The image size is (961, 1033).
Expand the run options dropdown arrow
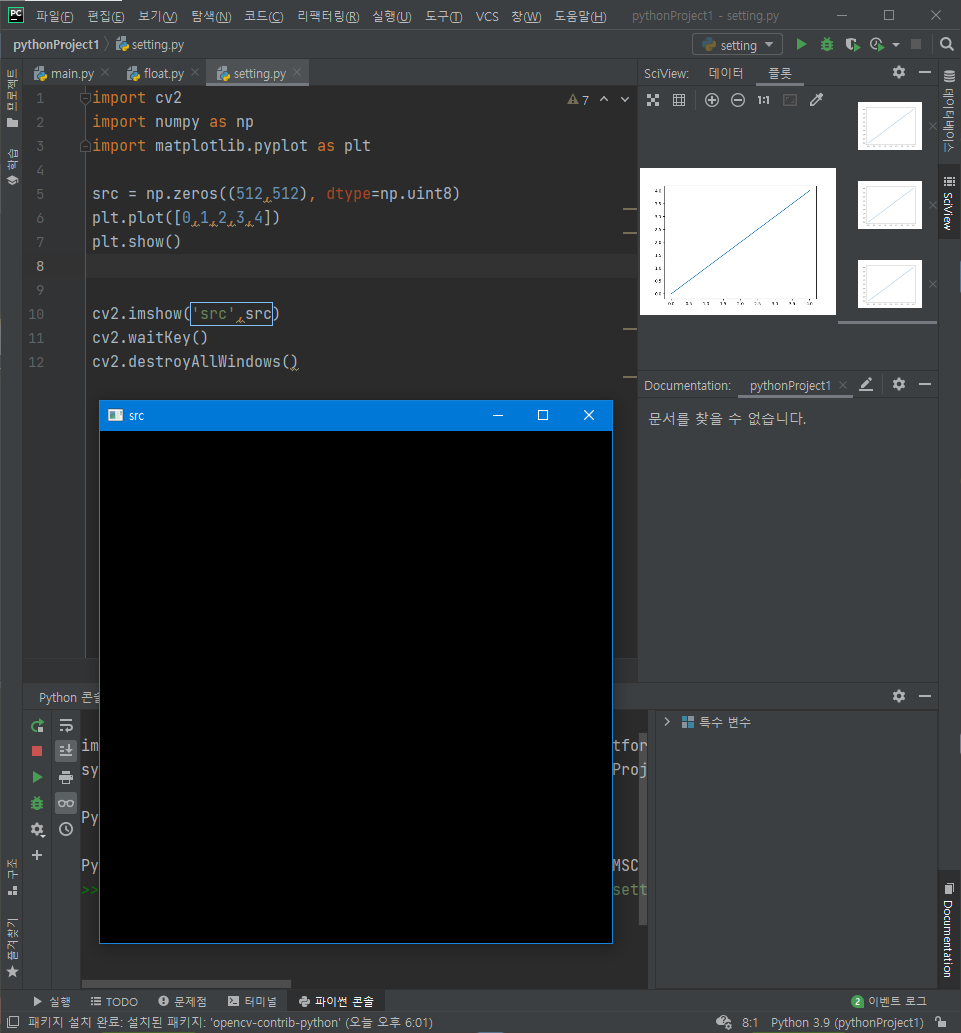pos(896,45)
